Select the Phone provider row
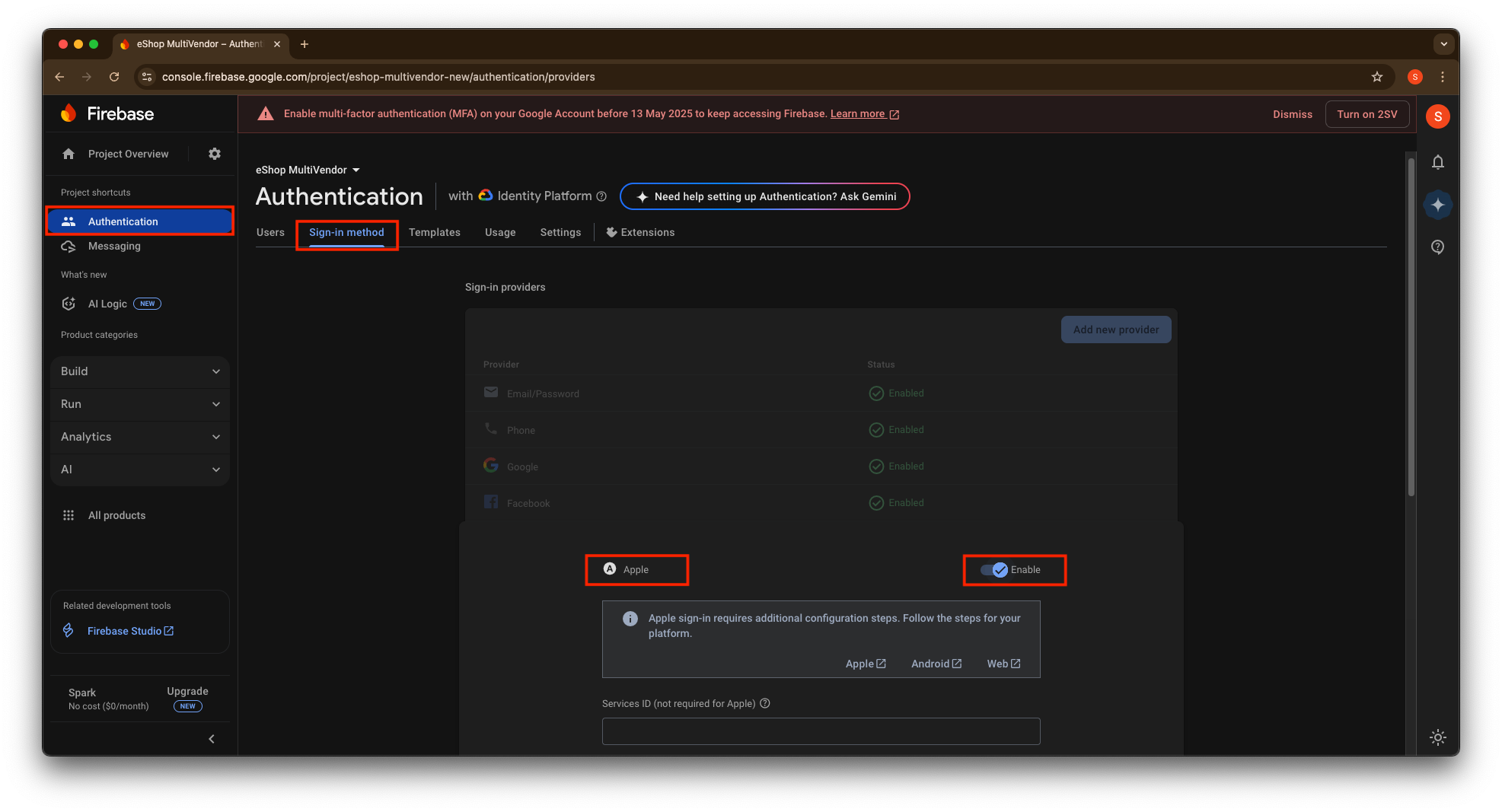The height and width of the screenshot is (812, 1502). (x=821, y=430)
